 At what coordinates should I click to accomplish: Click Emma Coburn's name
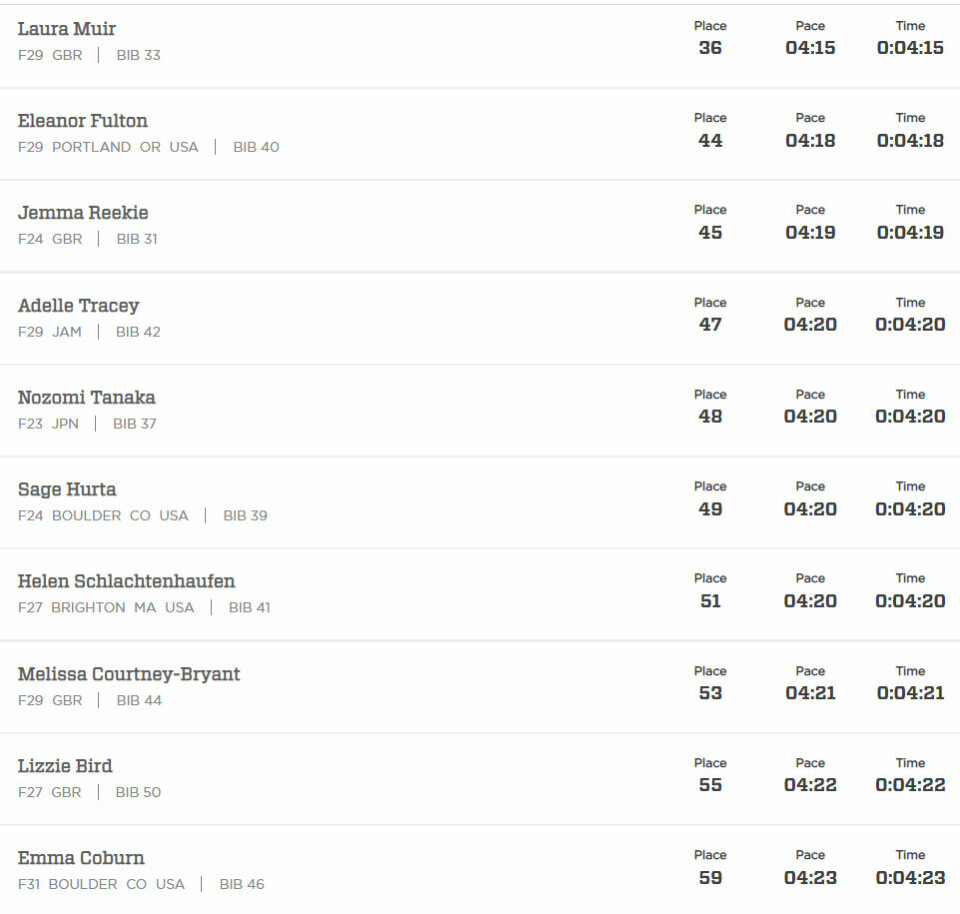pos(81,858)
